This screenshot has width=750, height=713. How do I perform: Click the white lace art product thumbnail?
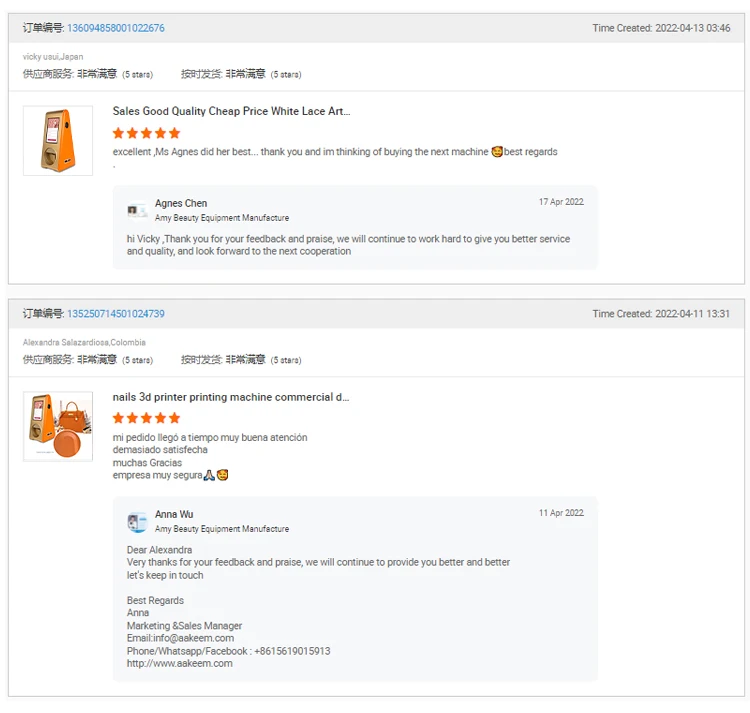[58, 141]
